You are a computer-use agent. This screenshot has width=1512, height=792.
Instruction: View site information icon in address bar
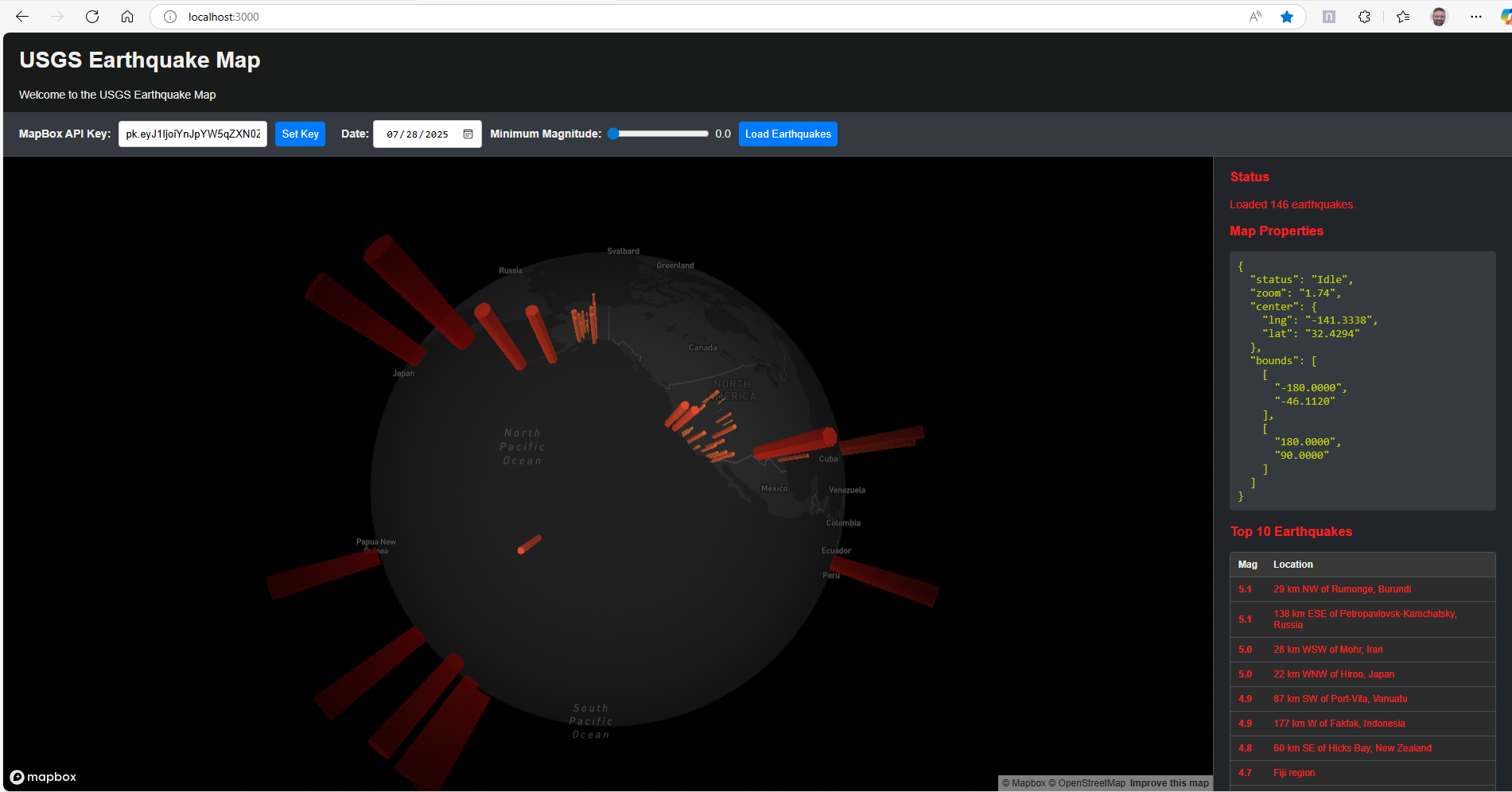169,17
